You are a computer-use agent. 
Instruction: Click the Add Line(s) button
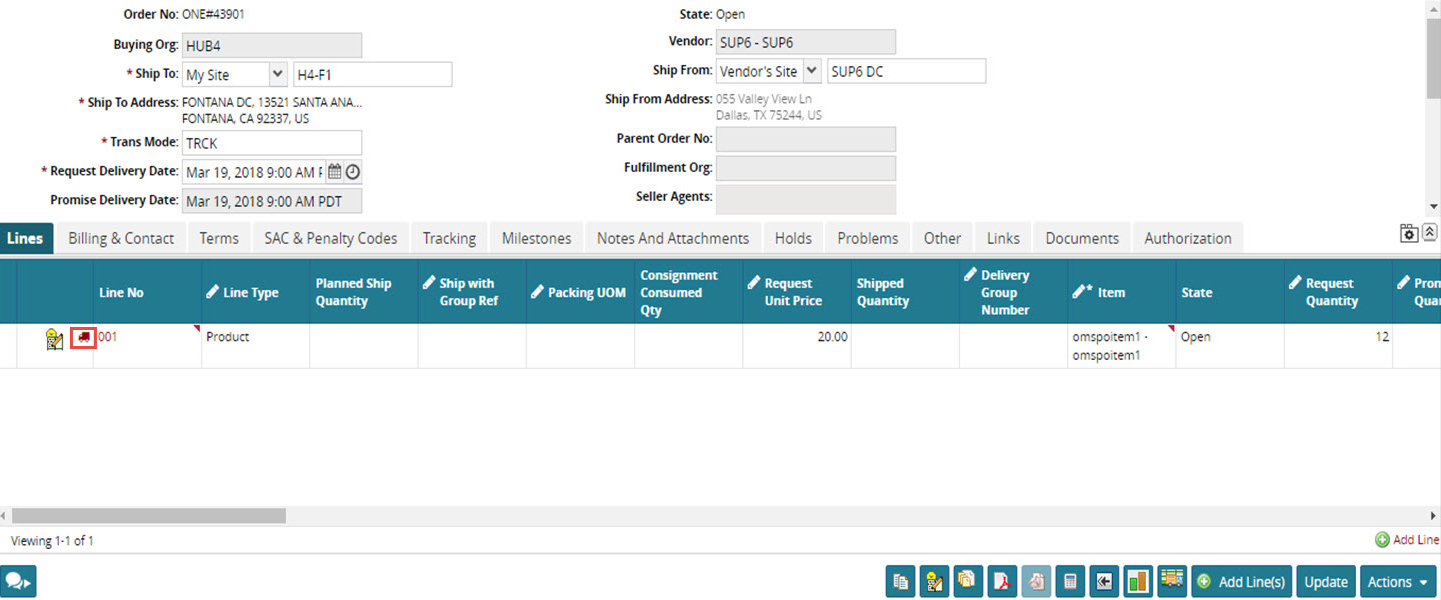(x=1242, y=582)
